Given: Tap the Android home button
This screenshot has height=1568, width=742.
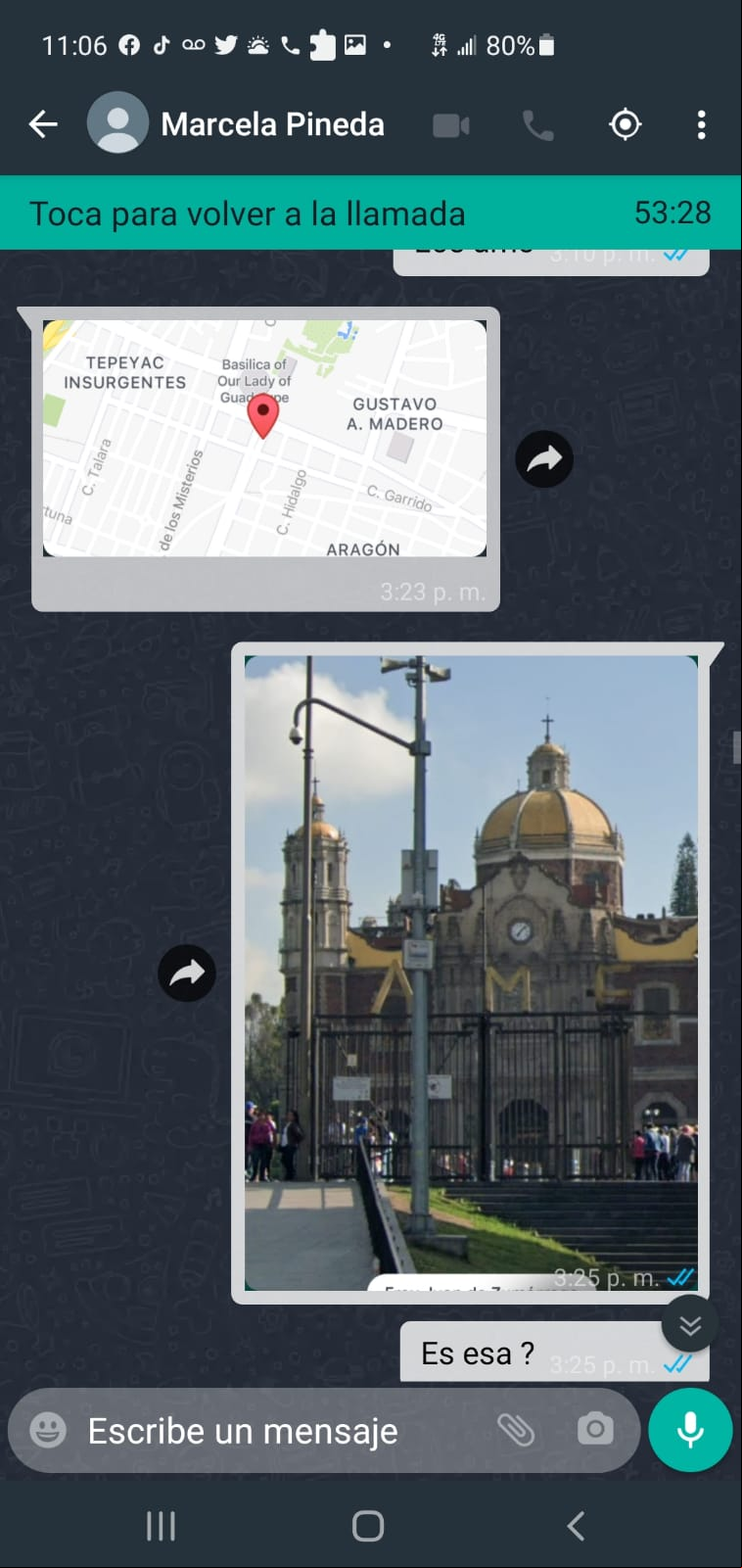Looking at the screenshot, I should tap(368, 1525).
